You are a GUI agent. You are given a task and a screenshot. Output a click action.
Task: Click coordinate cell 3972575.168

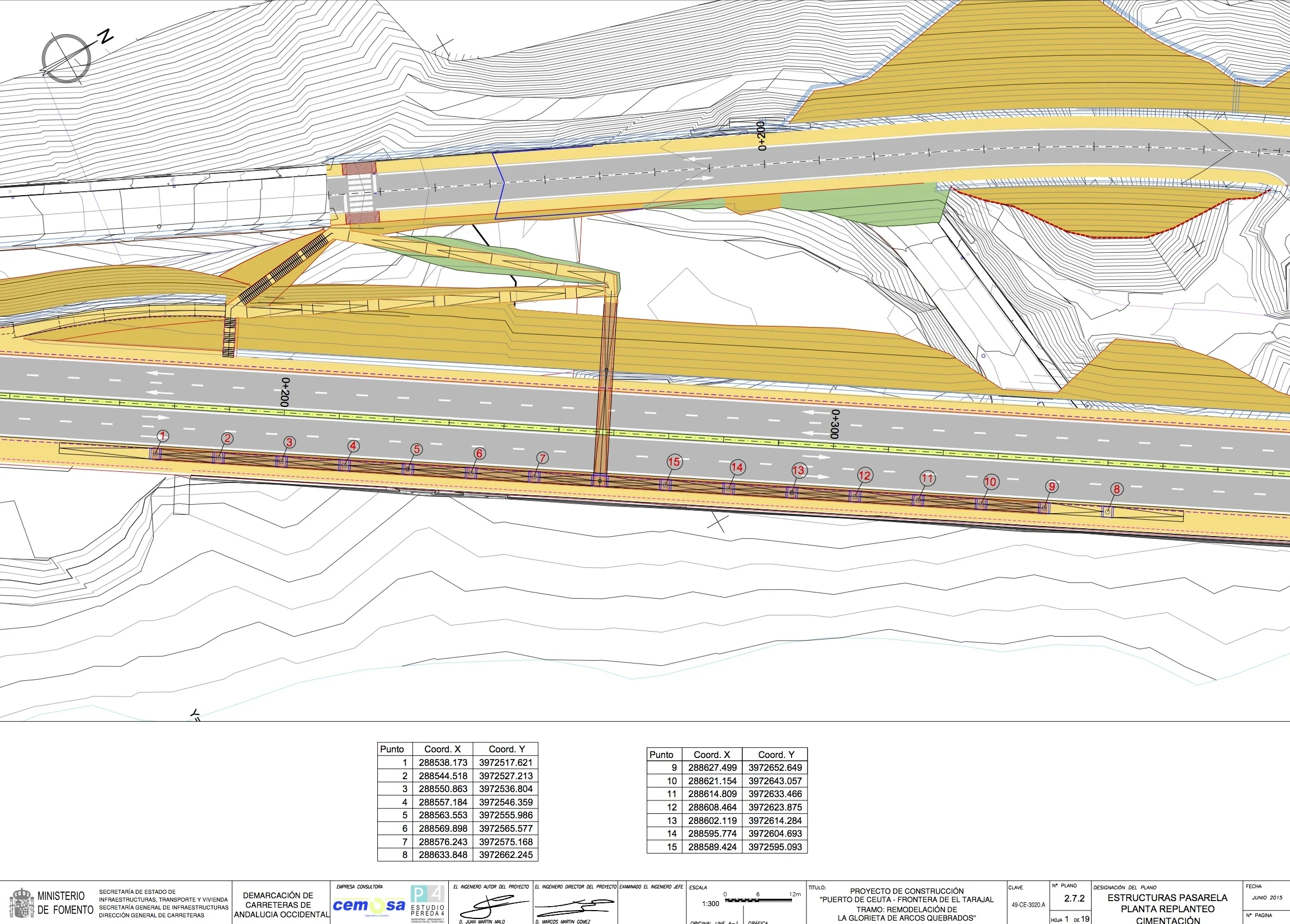(x=505, y=841)
